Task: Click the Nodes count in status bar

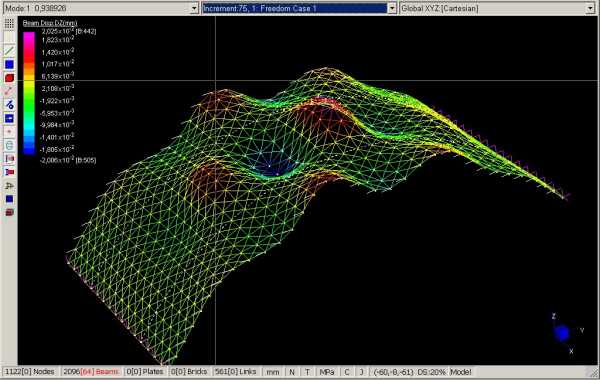Action: pyautogui.click(x=30, y=372)
